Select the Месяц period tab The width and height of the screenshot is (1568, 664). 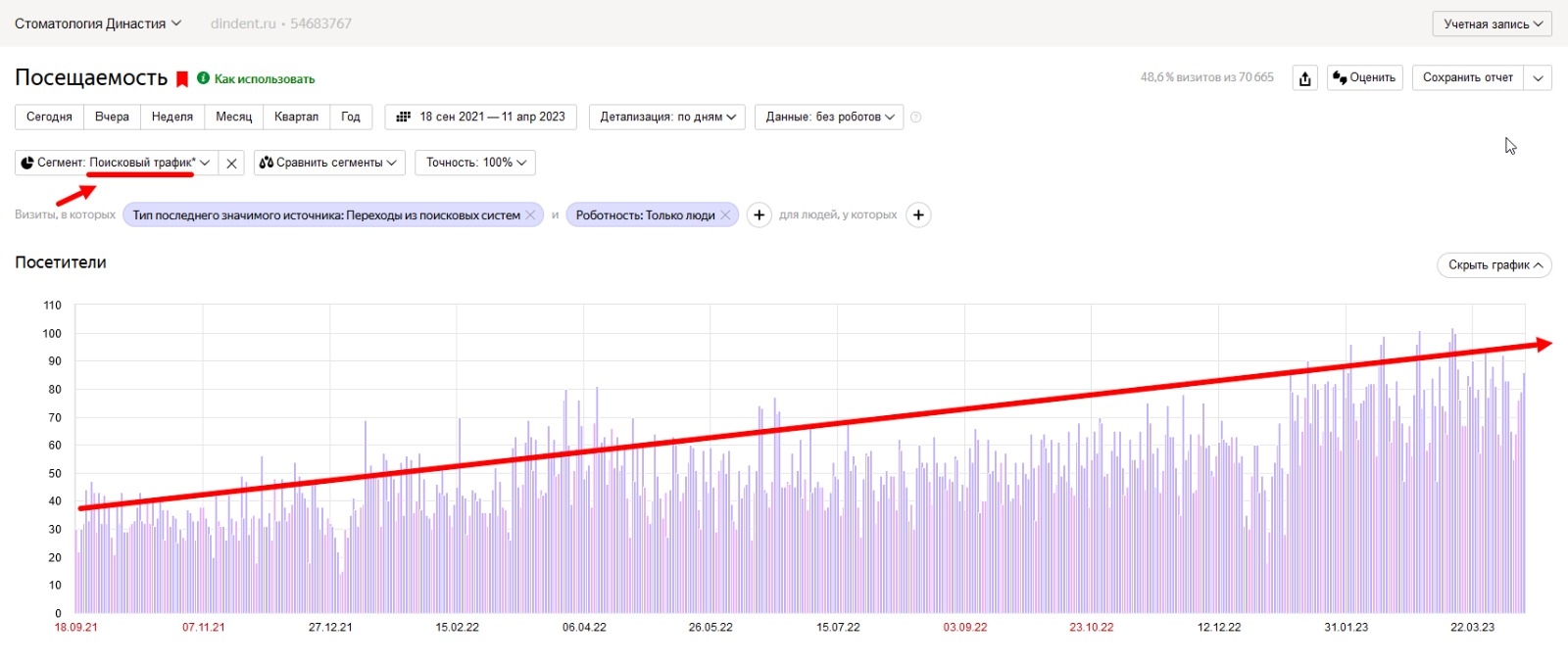tap(234, 117)
